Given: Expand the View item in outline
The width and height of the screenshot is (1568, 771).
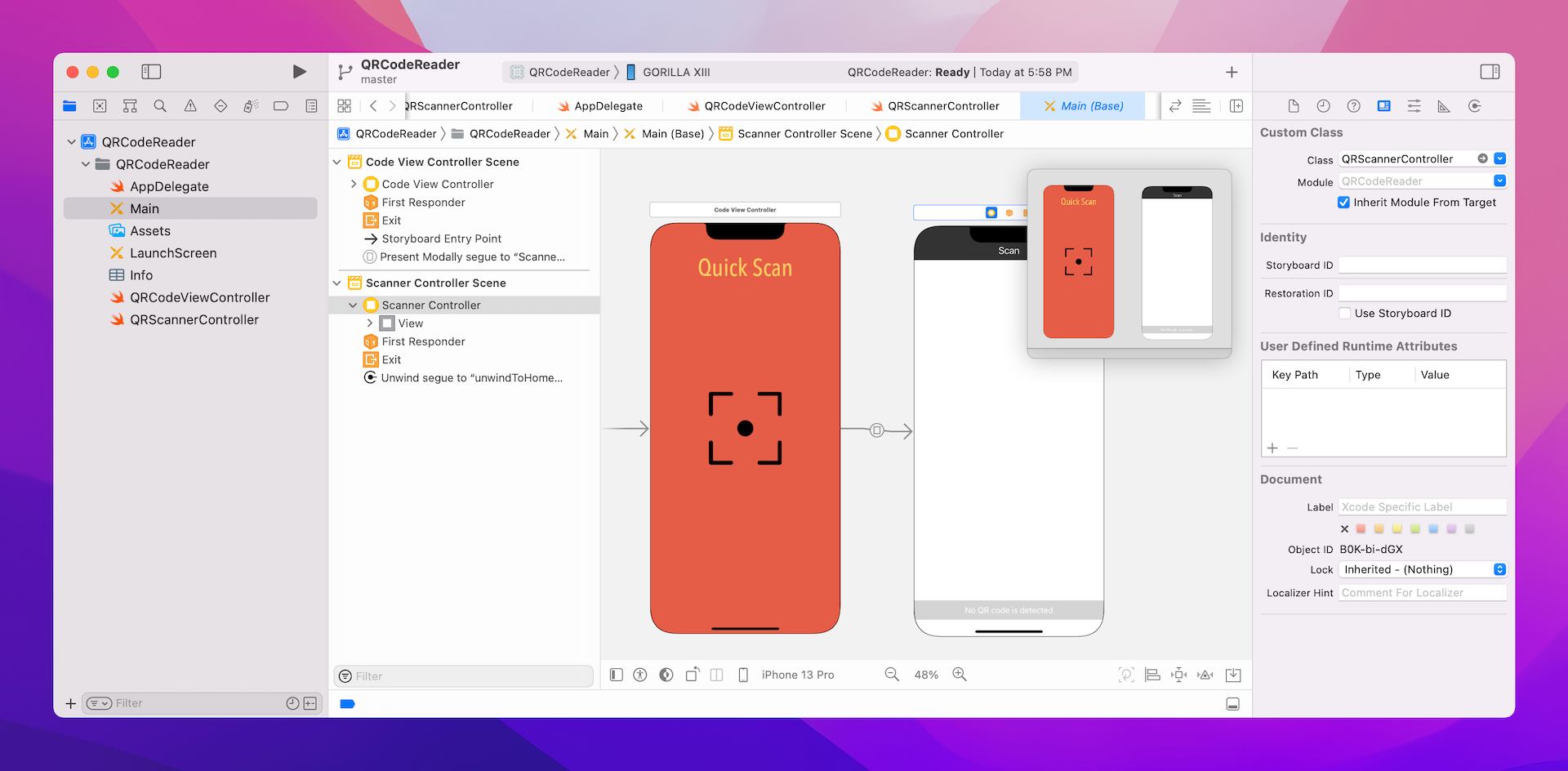Looking at the screenshot, I should [370, 323].
